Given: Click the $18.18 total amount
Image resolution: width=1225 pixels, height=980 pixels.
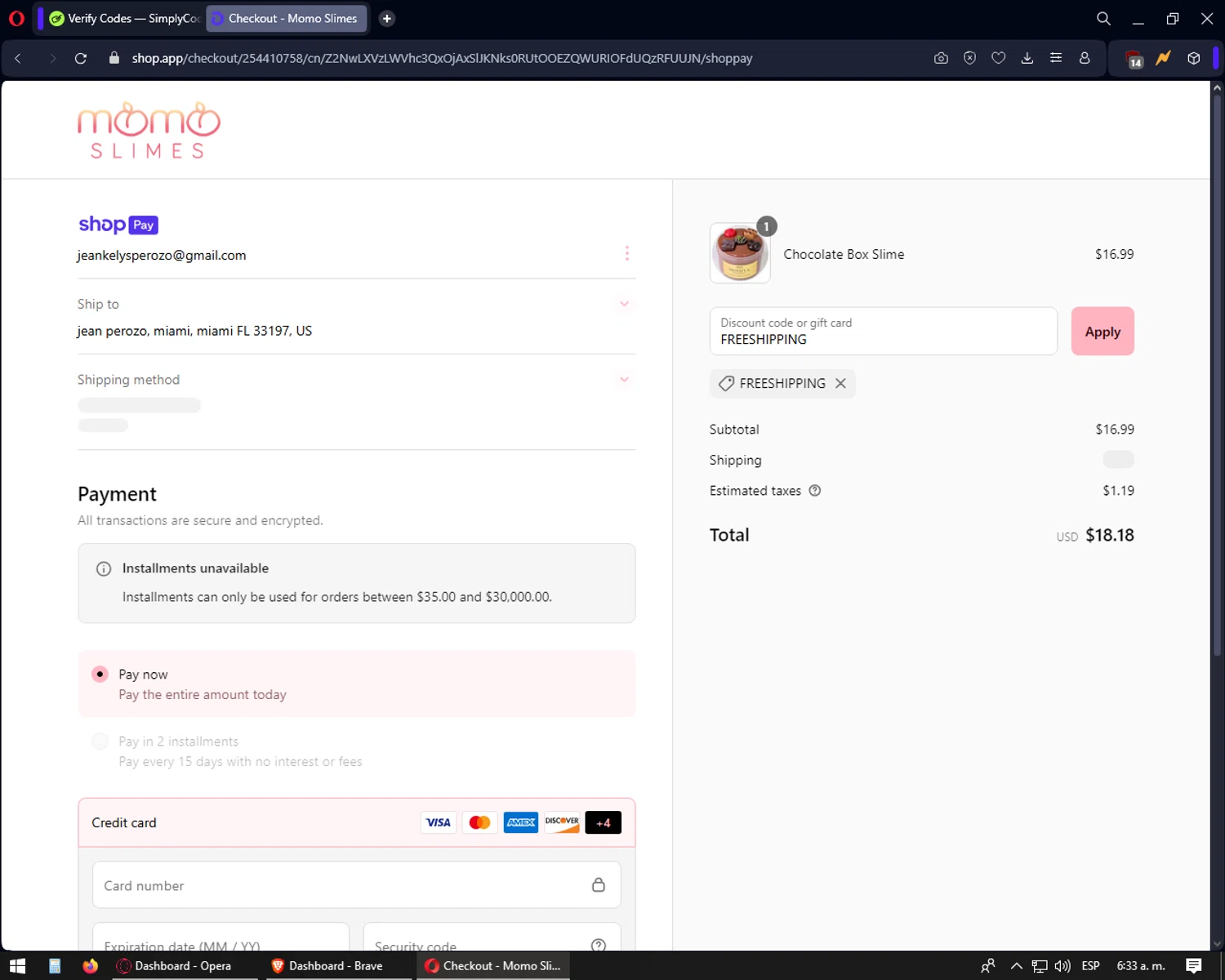Looking at the screenshot, I should click(1110, 536).
